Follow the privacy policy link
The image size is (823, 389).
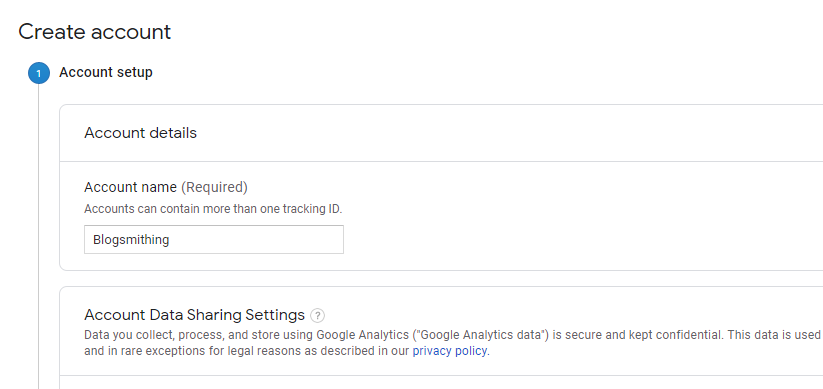click(450, 351)
